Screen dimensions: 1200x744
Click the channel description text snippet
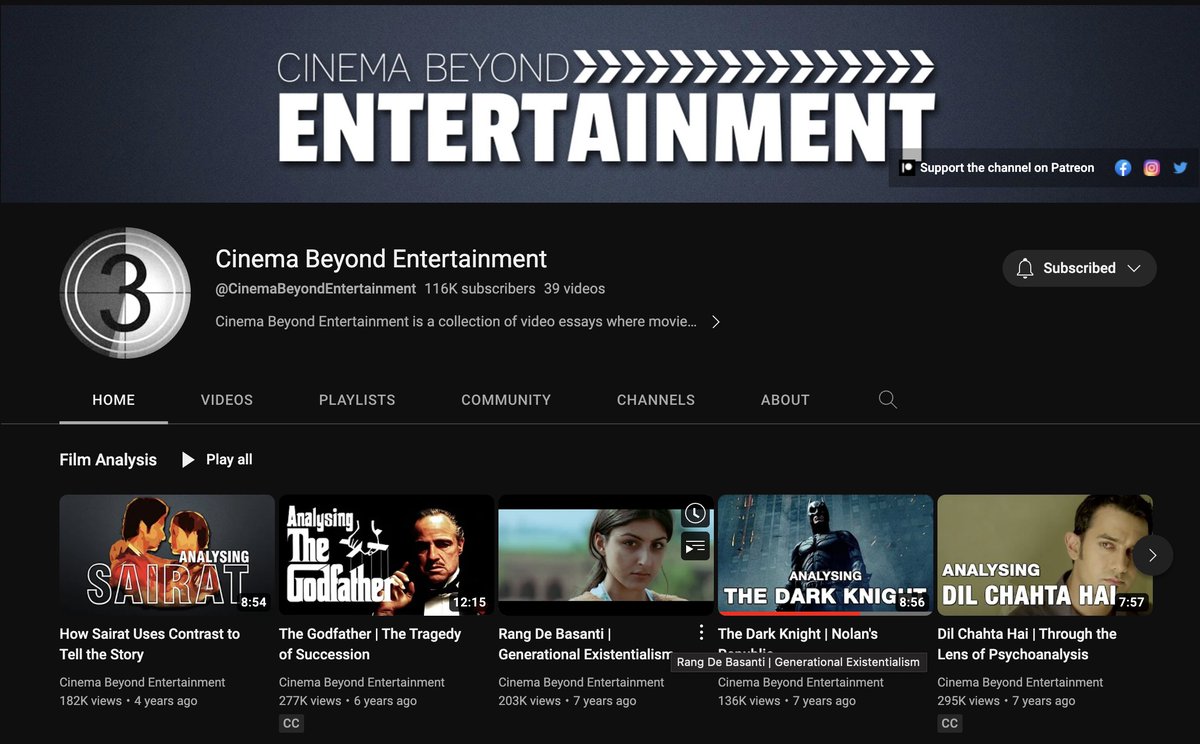click(456, 322)
